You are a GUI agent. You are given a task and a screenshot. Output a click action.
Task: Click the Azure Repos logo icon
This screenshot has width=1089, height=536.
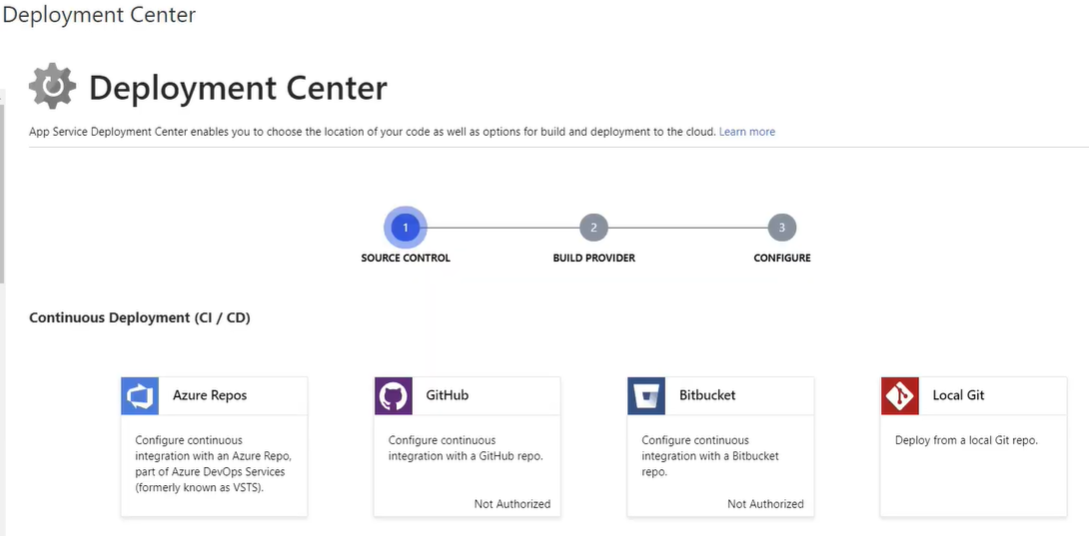140,396
